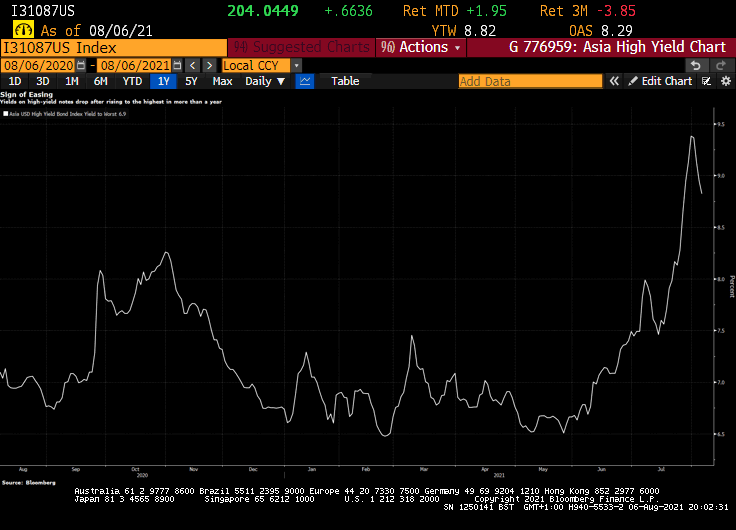Select the YTD range tab

point(132,81)
